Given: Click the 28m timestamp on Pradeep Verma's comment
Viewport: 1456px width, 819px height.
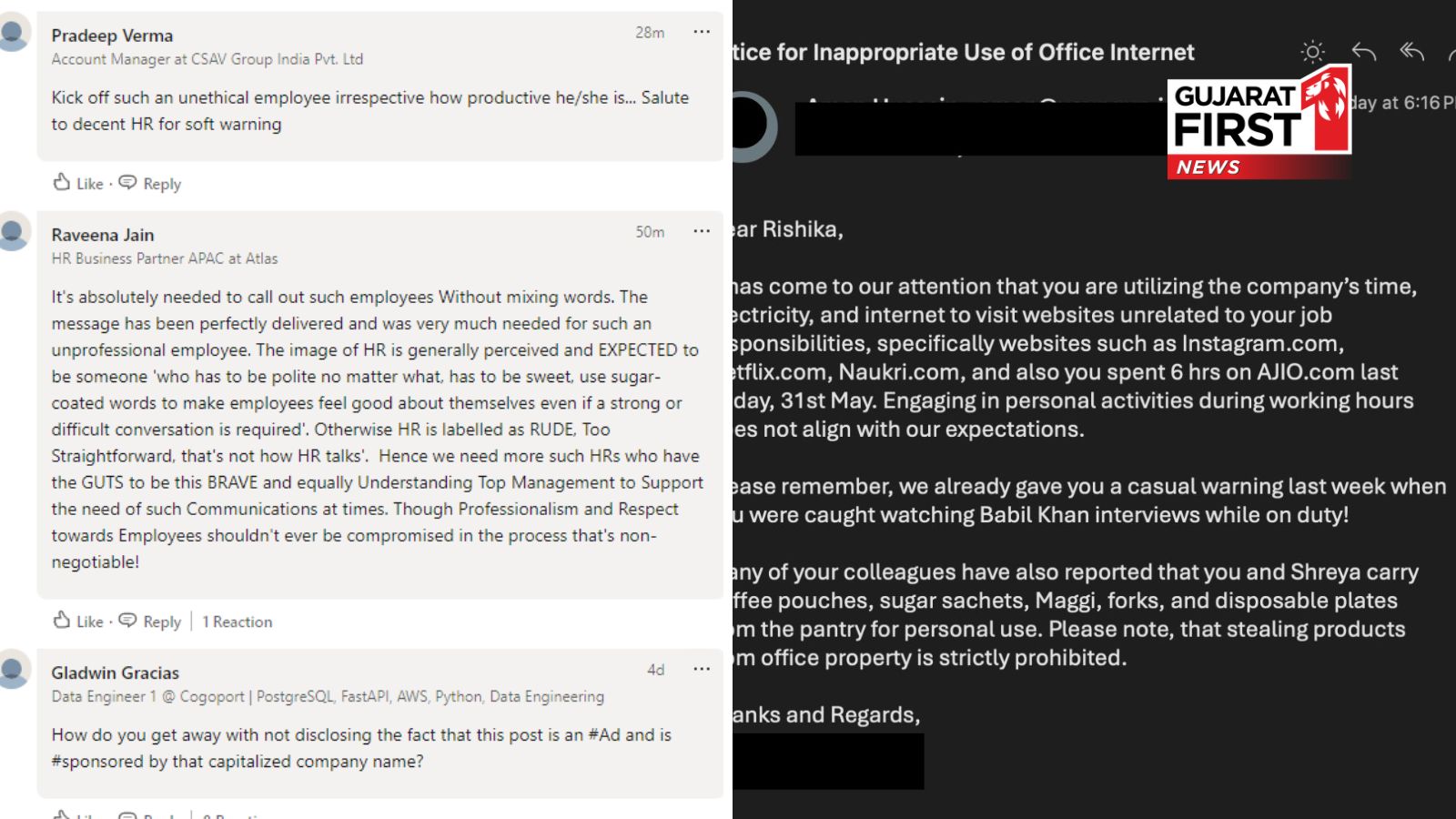Looking at the screenshot, I should click(651, 31).
